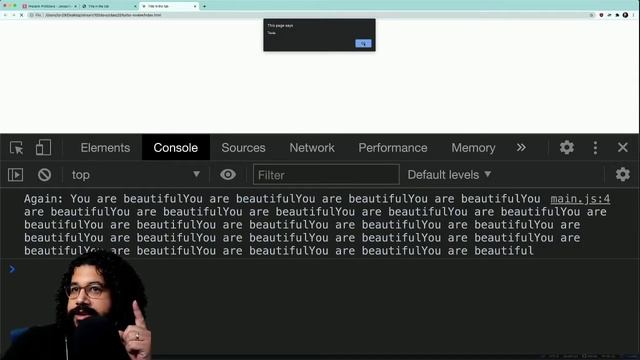Screen dimensions: 640x360
Task: Expand the Default levels dropdown
Action: pyautogui.click(x=449, y=175)
